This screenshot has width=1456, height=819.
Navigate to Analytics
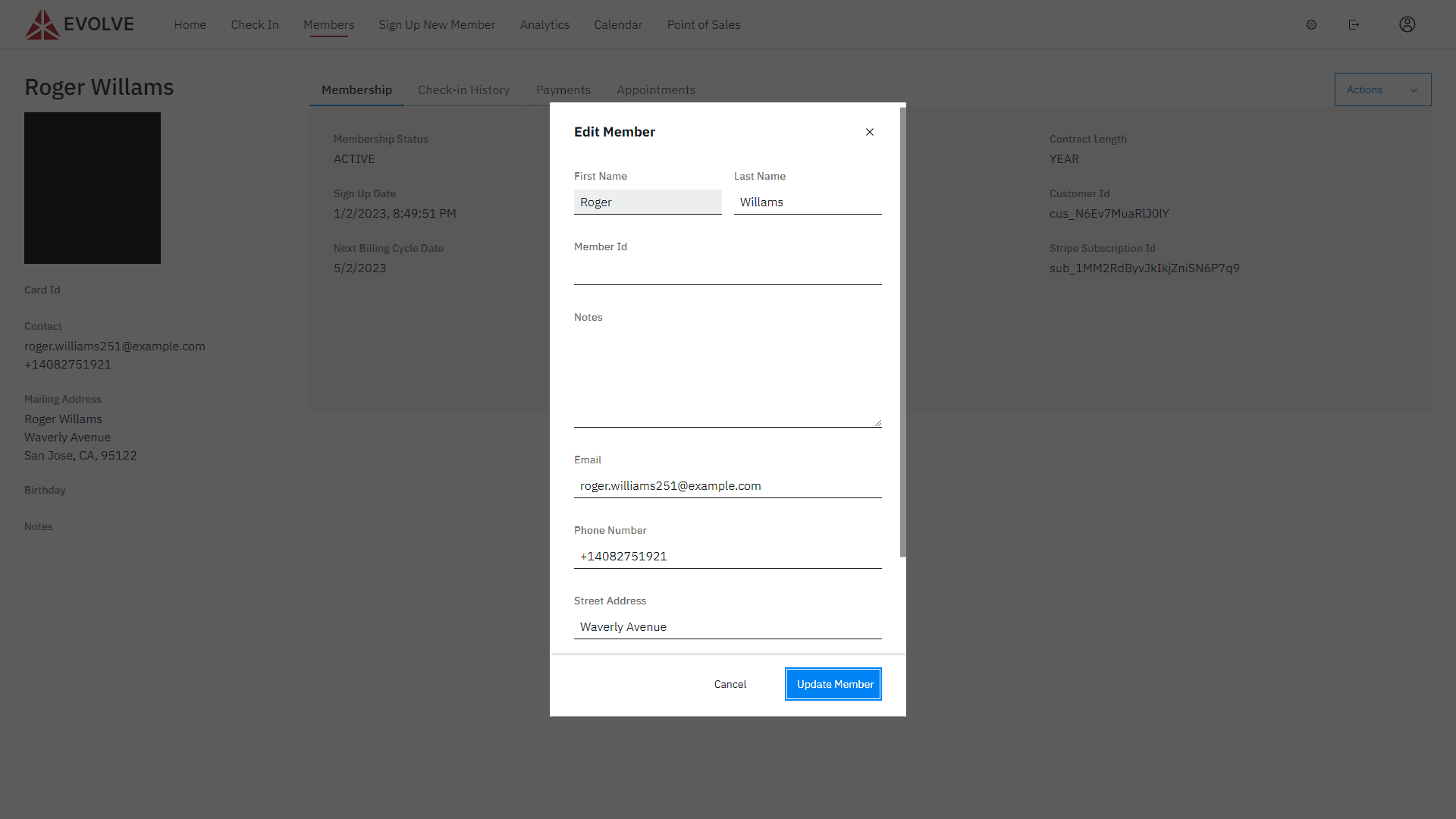coord(544,24)
